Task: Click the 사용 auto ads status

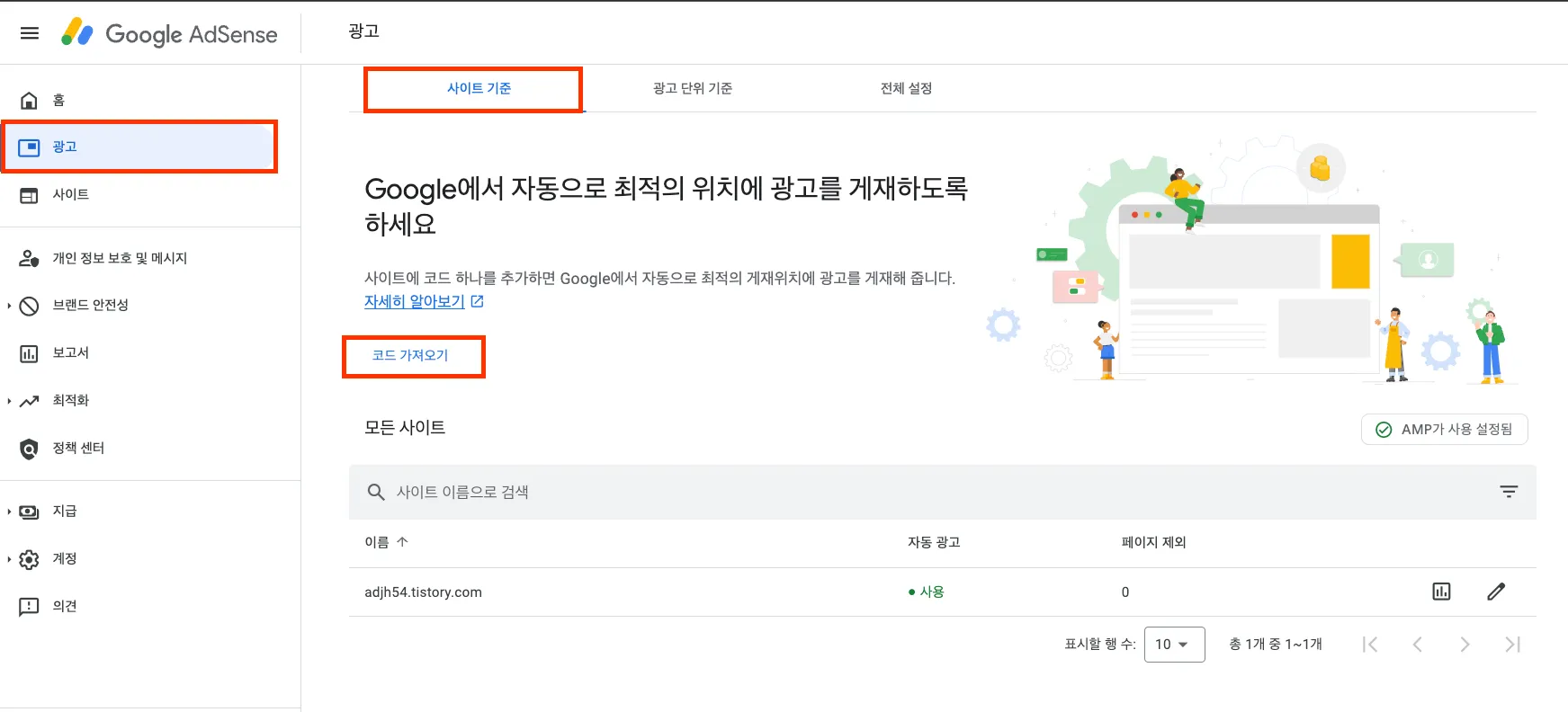Action: coord(926,592)
